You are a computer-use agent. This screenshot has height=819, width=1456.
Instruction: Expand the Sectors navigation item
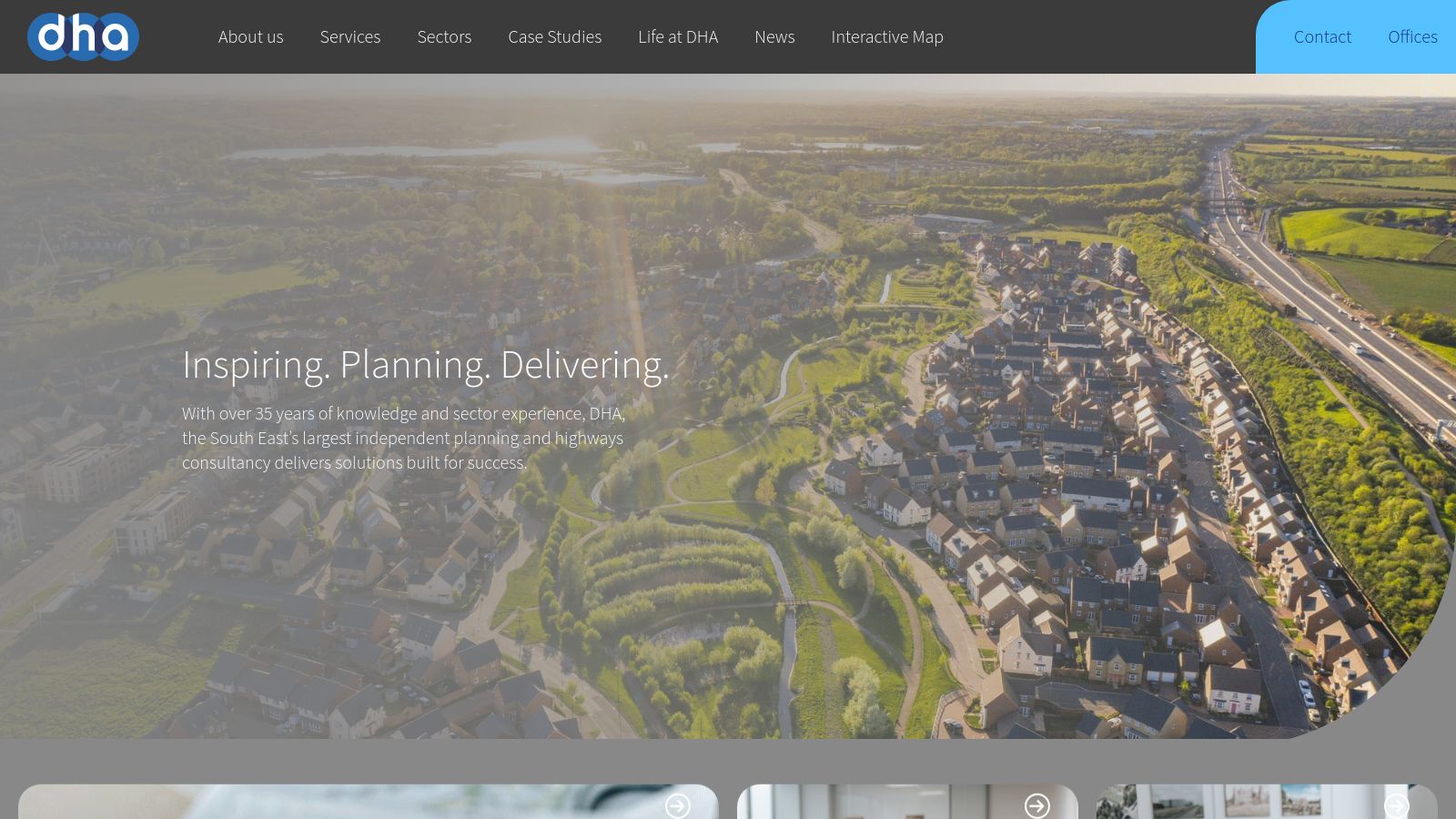444,36
